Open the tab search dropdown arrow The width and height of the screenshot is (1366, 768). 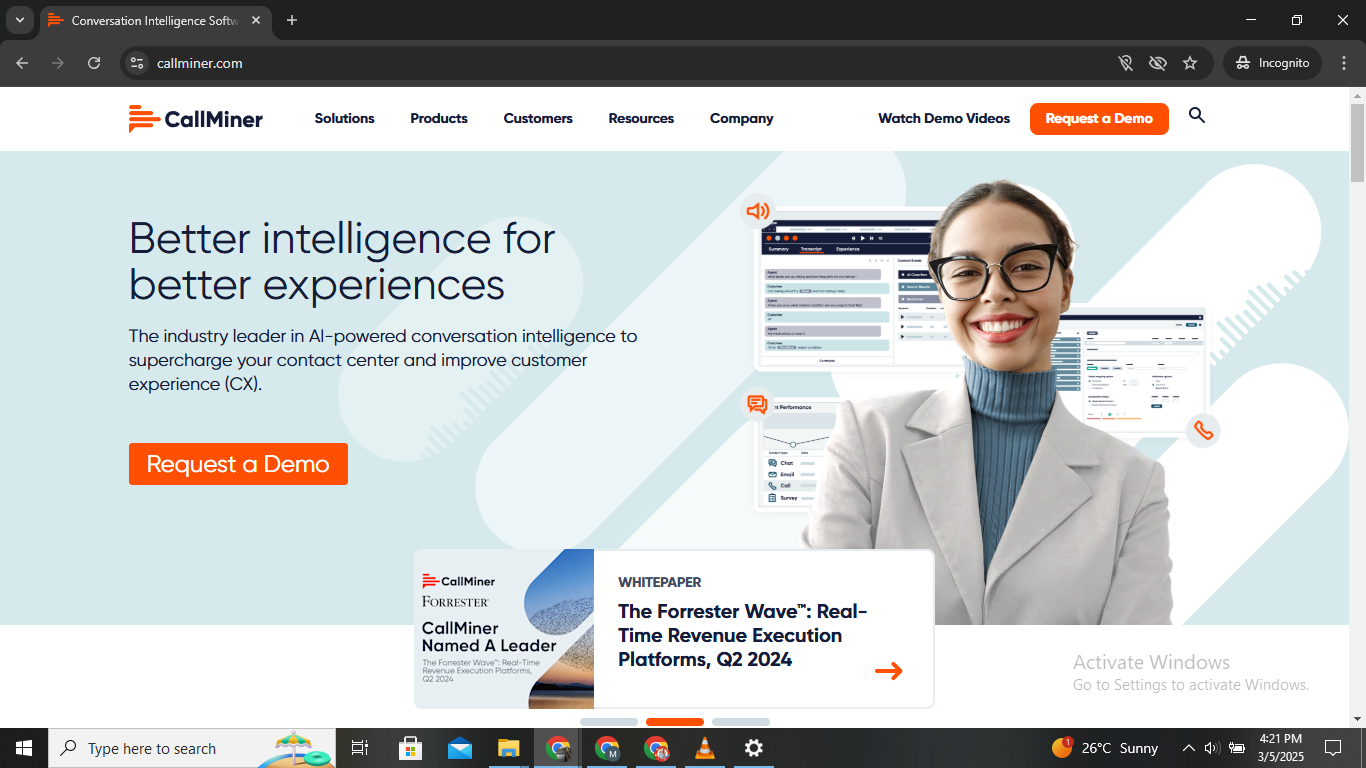click(19, 20)
